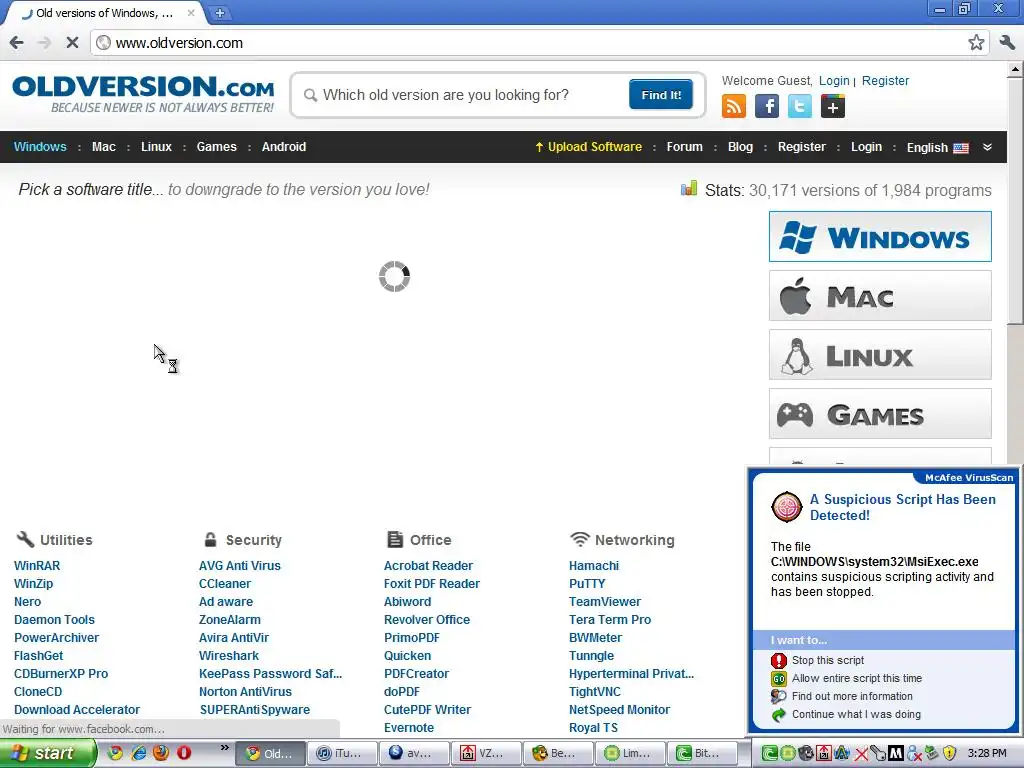This screenshot has height=768, width=1024.
Task: Click the scroll up arrow of the page
Action: point(1015,69)
